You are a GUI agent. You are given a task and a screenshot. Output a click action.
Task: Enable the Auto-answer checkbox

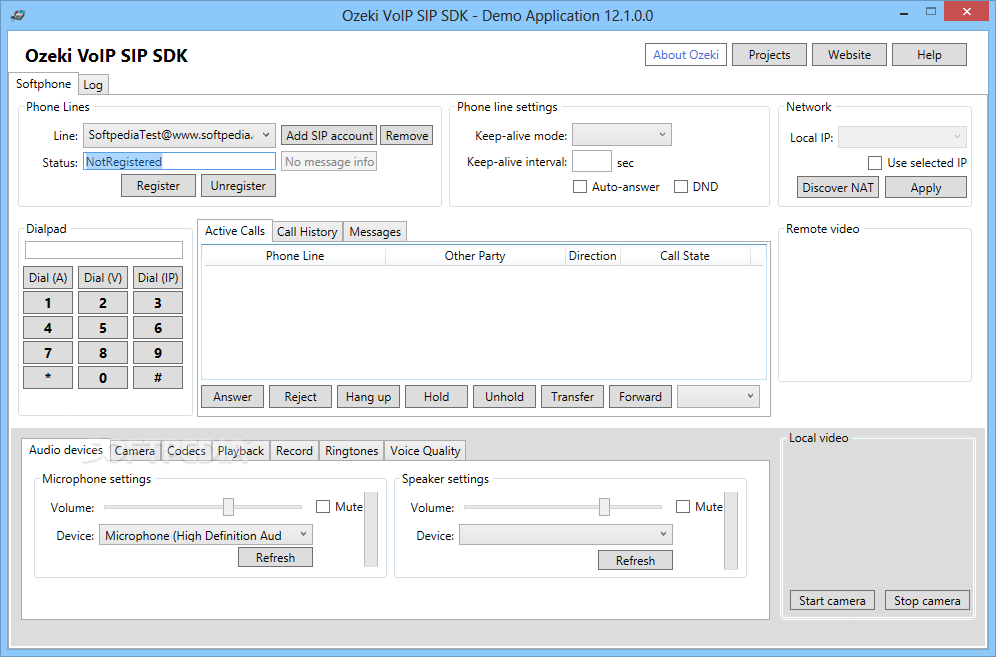pos(579,187)
